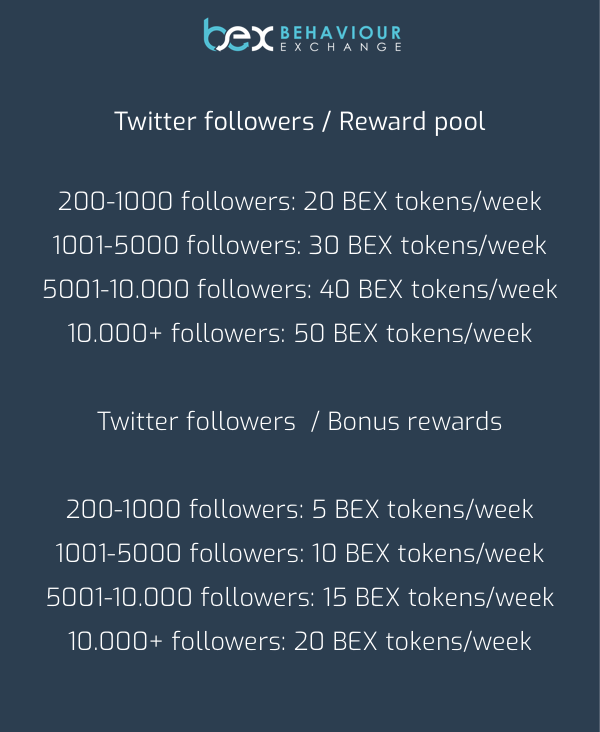Screen dimensions: 600x732
Task: Click the 10.000+ followers: 20 BEX line
Action: point(300,641)
